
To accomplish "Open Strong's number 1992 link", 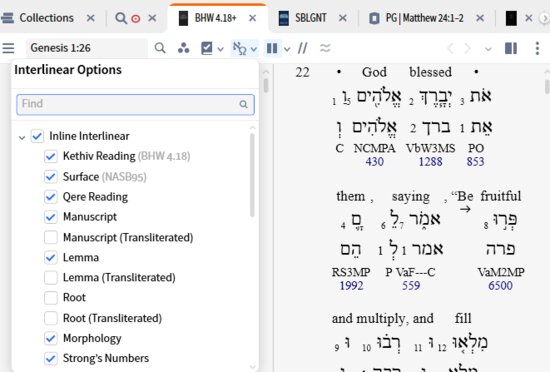I will pos(351,285).
